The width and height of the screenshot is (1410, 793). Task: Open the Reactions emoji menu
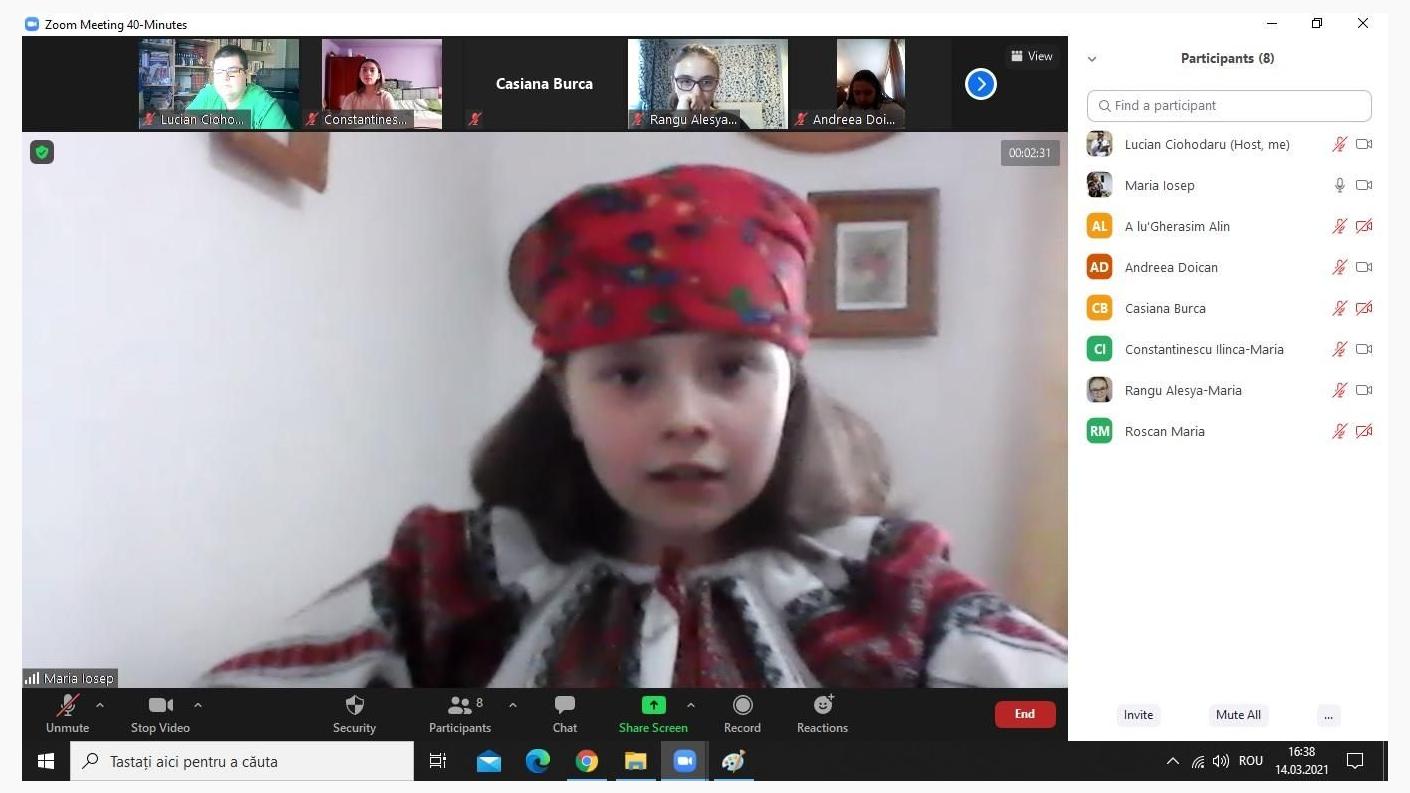pos(822,706)
